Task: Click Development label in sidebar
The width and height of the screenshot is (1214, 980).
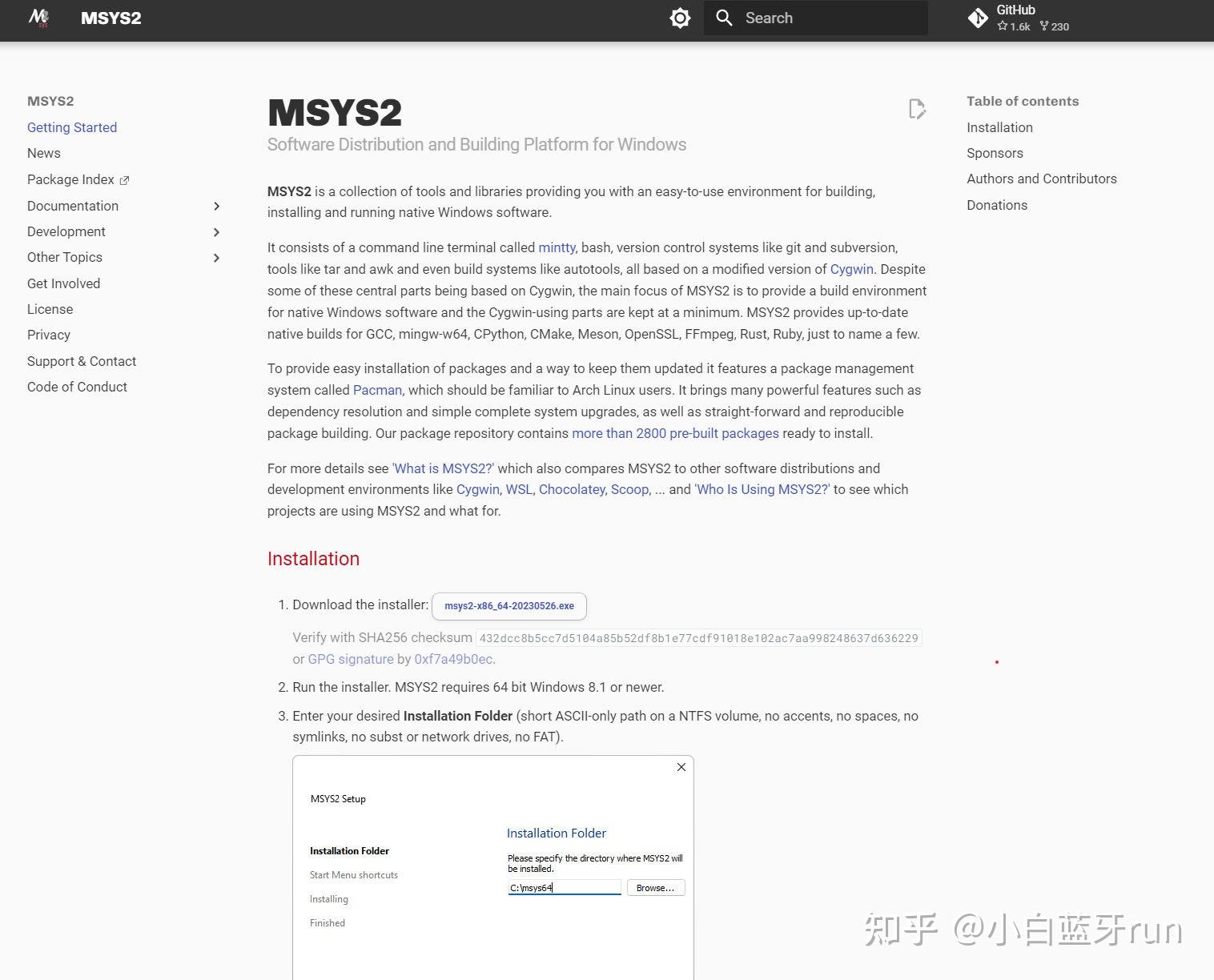Action: (66, 231)
